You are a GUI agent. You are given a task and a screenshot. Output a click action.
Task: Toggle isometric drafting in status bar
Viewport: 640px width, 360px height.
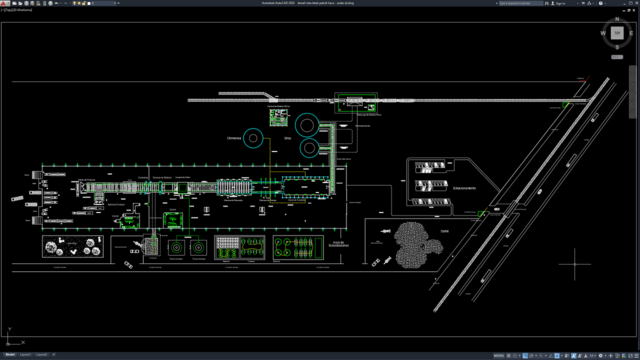pos(541,356)
